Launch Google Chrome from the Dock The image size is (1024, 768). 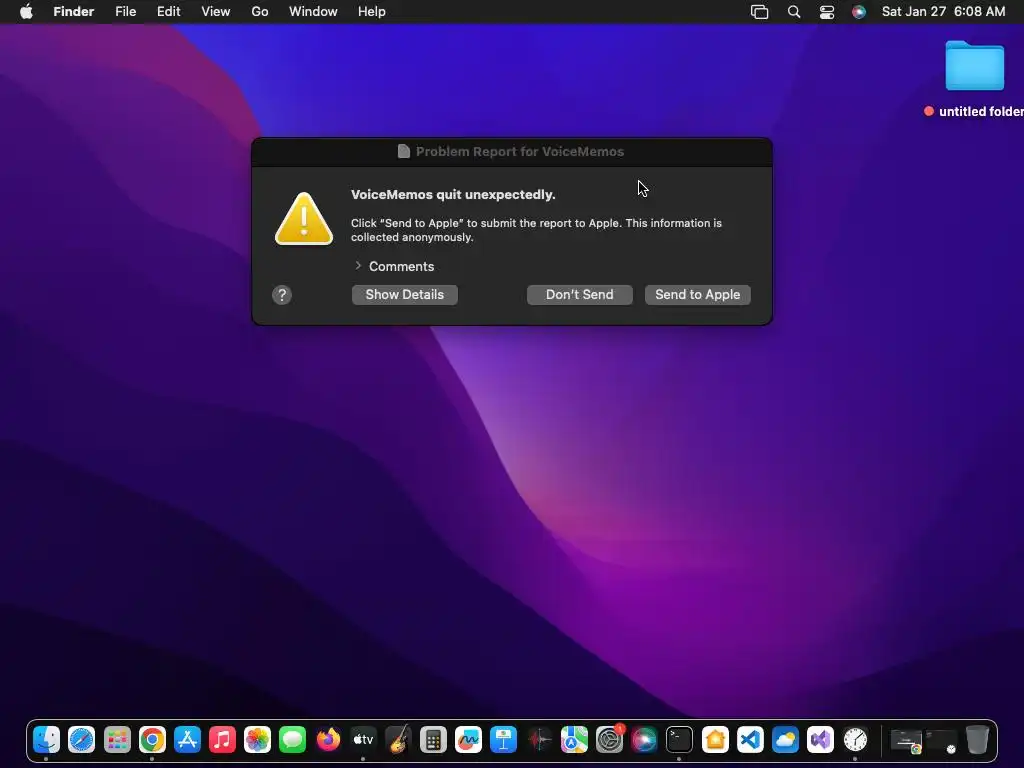(152, 740)
